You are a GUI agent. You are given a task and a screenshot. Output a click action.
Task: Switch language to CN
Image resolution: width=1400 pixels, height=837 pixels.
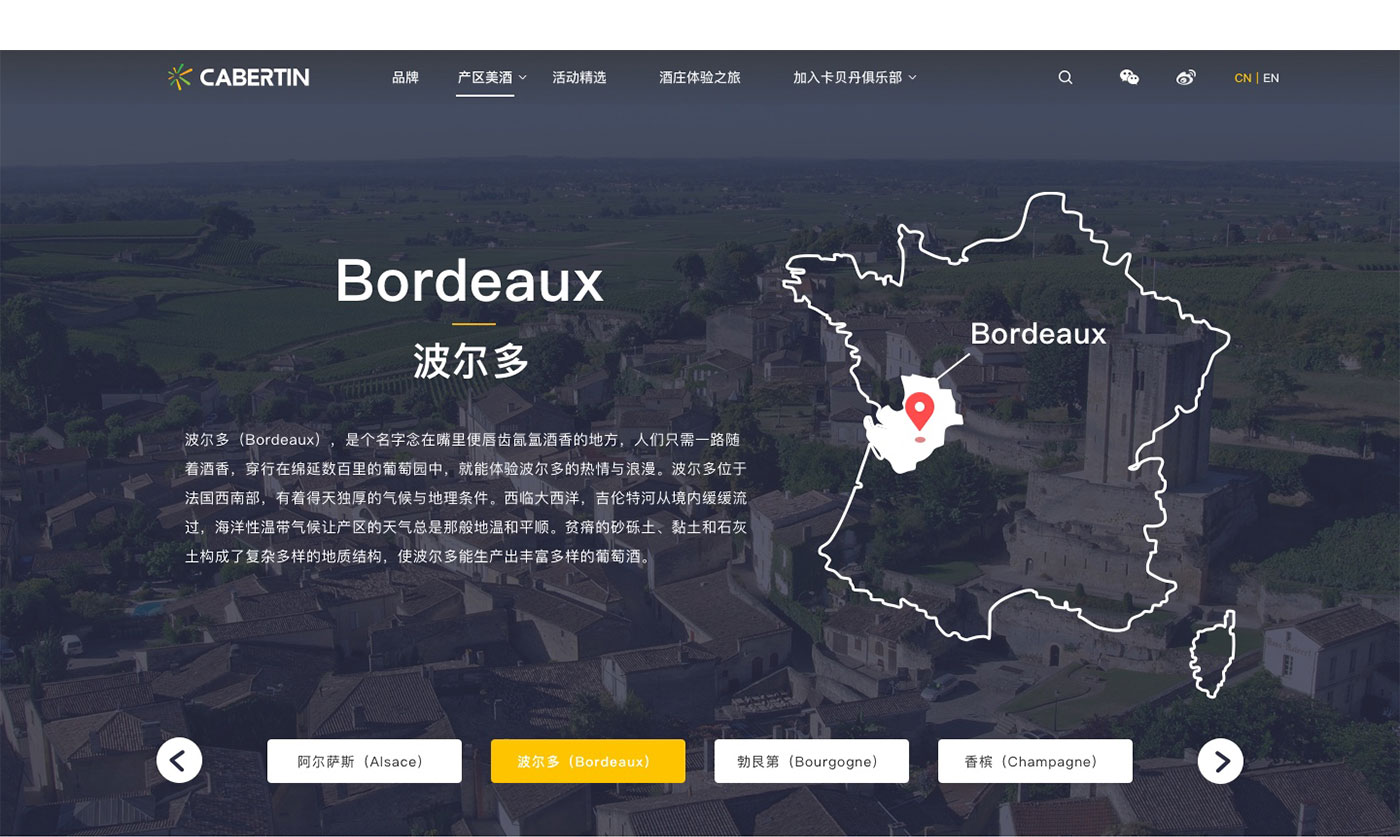pyautogui.click(x=1242, y=78)
